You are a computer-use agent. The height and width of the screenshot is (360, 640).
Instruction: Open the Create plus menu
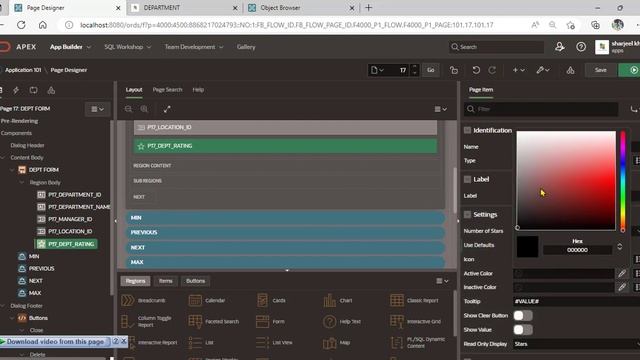click(518, 70)
